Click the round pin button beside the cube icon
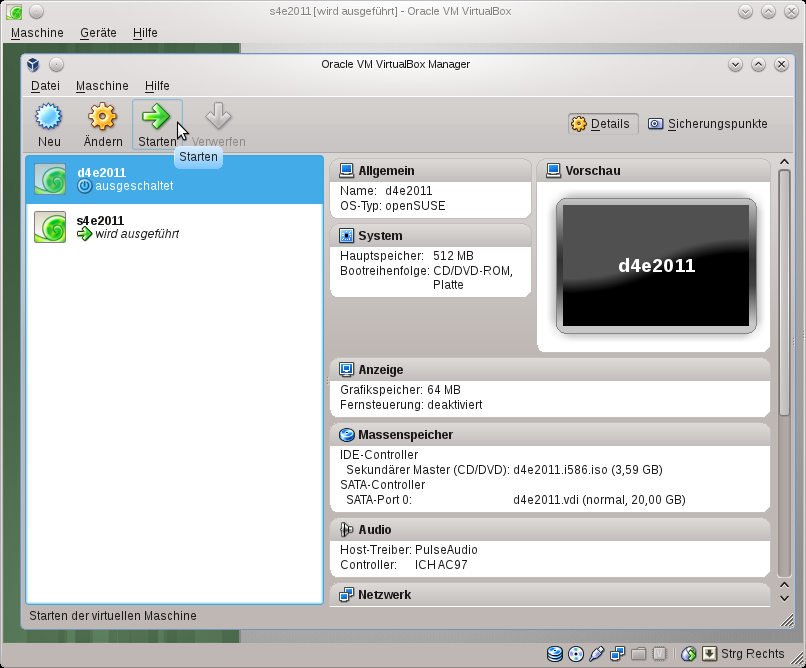Screen dimensions: 806x668 [x=57, y=65]
